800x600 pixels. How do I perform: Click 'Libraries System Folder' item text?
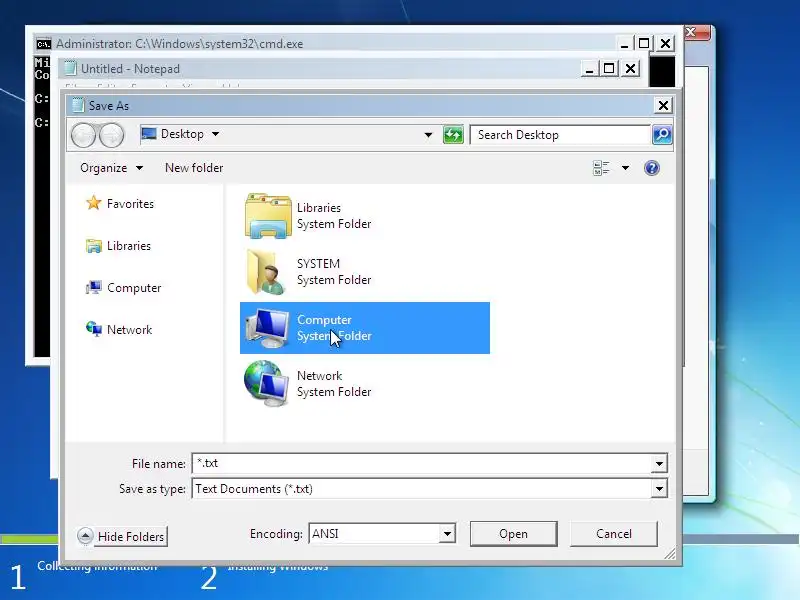pyautogui.click(x=334, y=216)
